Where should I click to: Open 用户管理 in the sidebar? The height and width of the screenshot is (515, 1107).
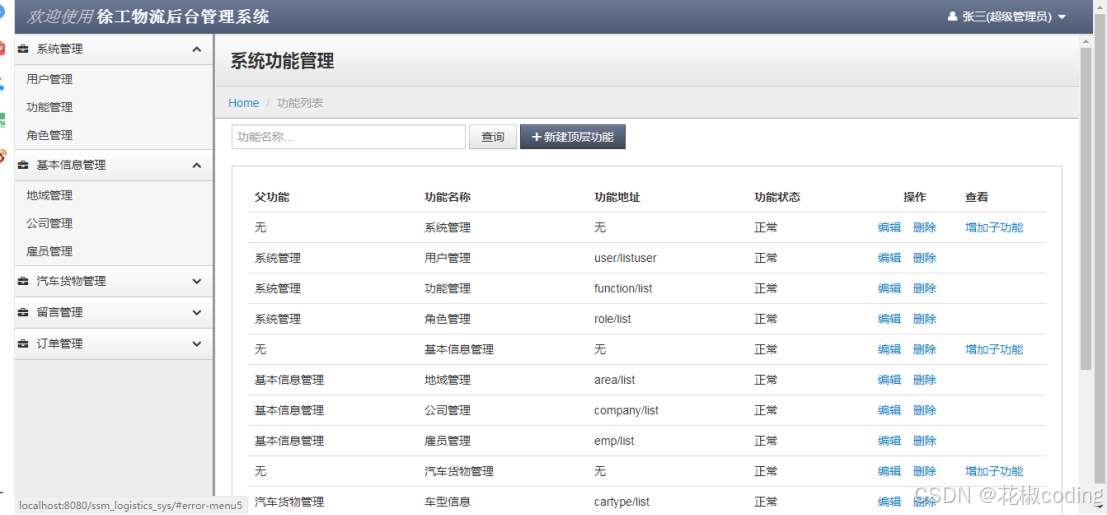pyautogui.click(x=49, y=80)
